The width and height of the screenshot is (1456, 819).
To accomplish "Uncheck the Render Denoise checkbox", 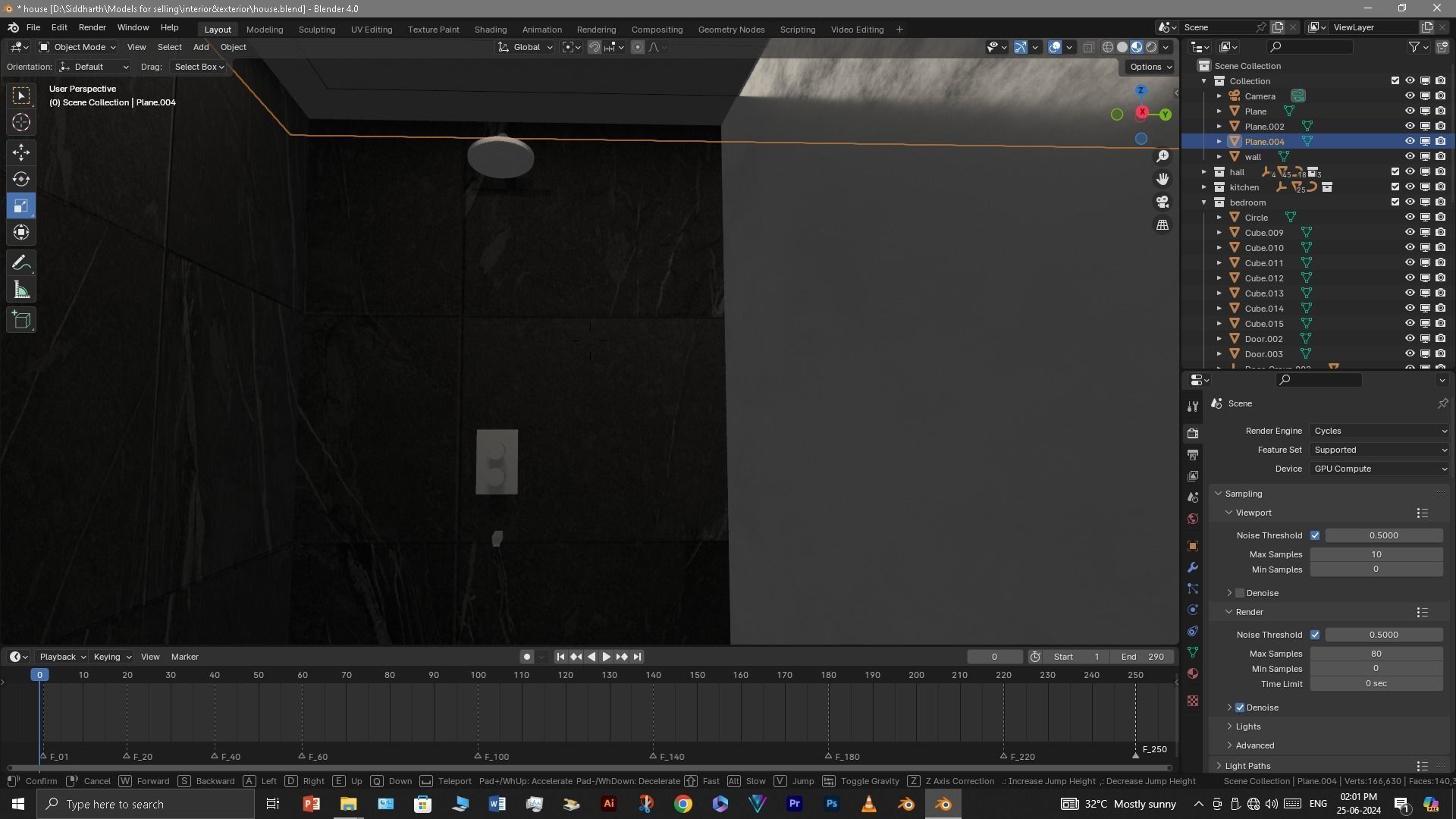I will coord(1241,708).
